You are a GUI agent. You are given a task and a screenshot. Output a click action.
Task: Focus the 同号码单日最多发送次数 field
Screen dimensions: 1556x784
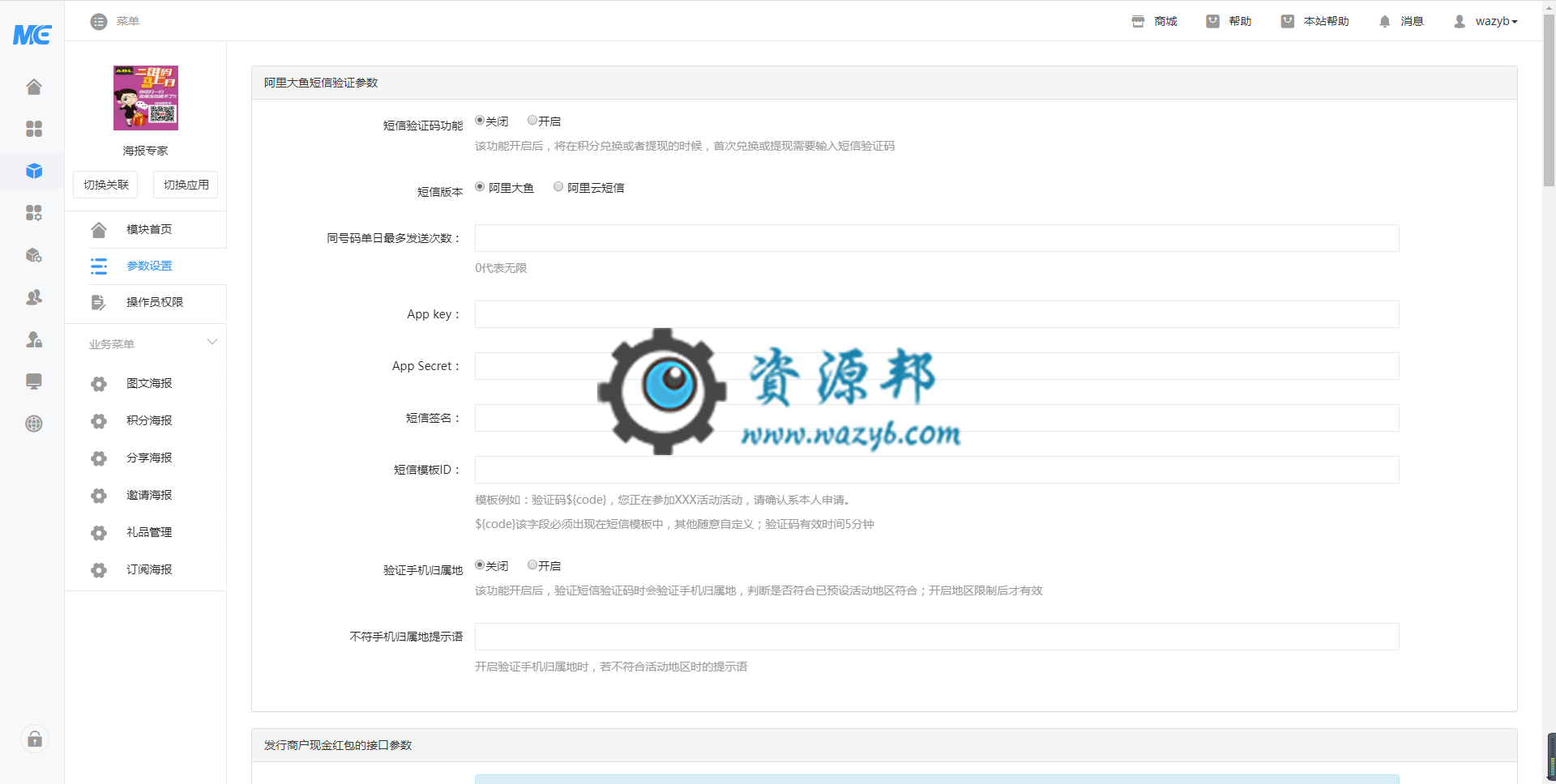pos(937,238)
